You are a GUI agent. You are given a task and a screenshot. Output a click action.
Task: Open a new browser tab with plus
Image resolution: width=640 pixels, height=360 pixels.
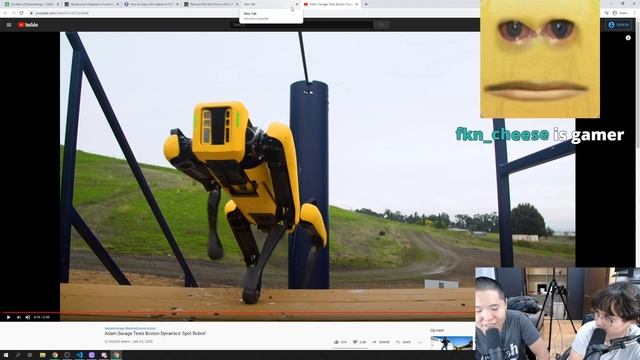(366, 4)
